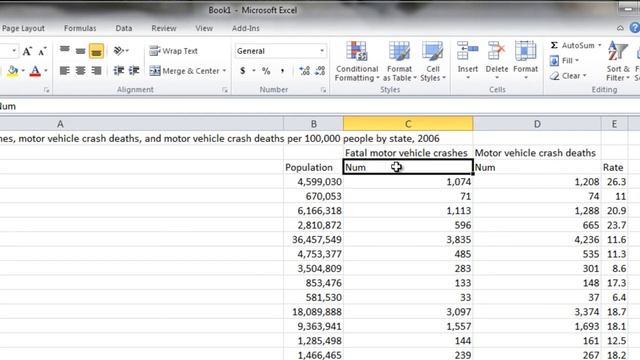The image size is (640, 360).
Task: Open Alignment dialog launcher
Action: point(225,90)
